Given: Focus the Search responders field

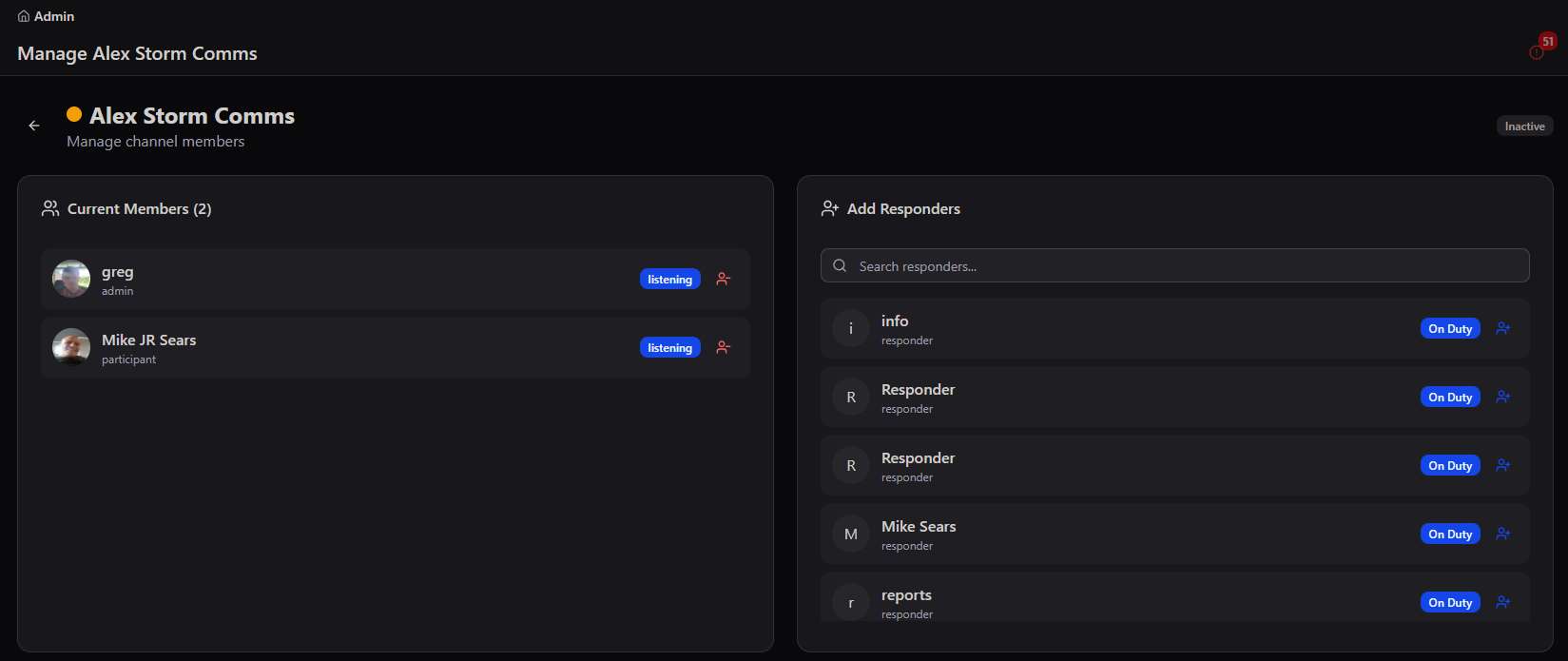Looking at the screenshot, I should 1174,265.
